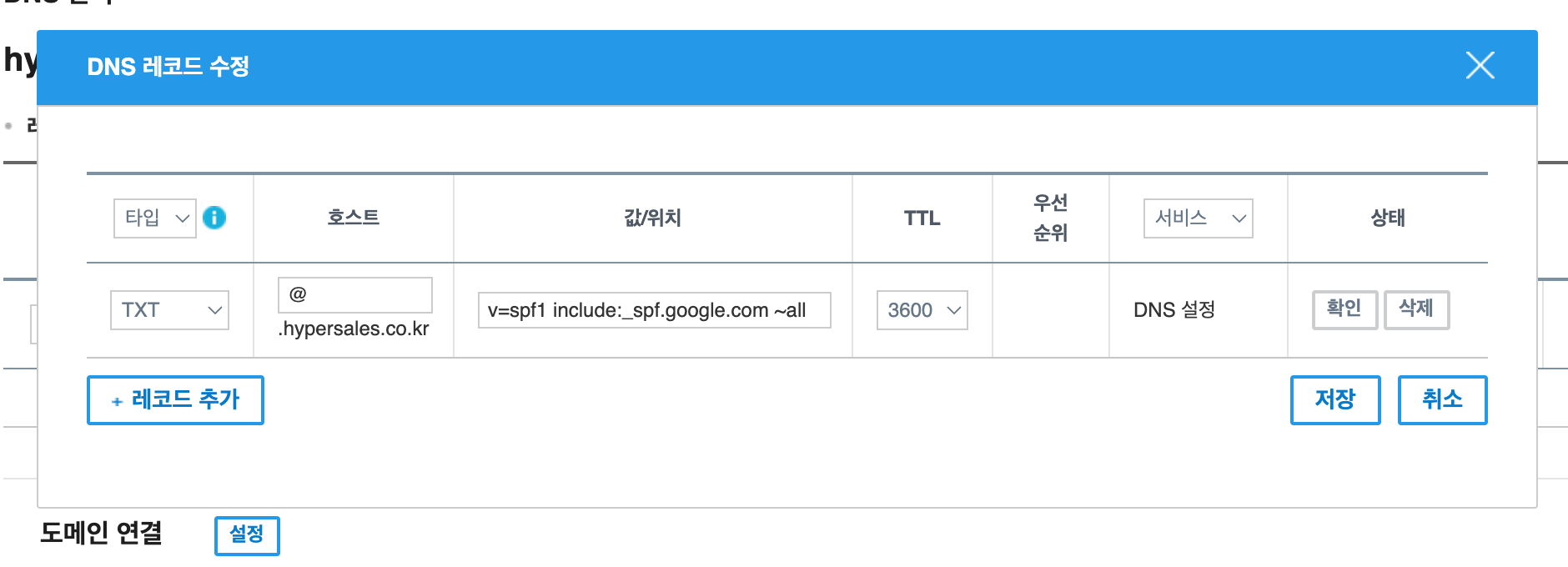
Task: Open the 타입 header dropdown
Action: [155, 218]
